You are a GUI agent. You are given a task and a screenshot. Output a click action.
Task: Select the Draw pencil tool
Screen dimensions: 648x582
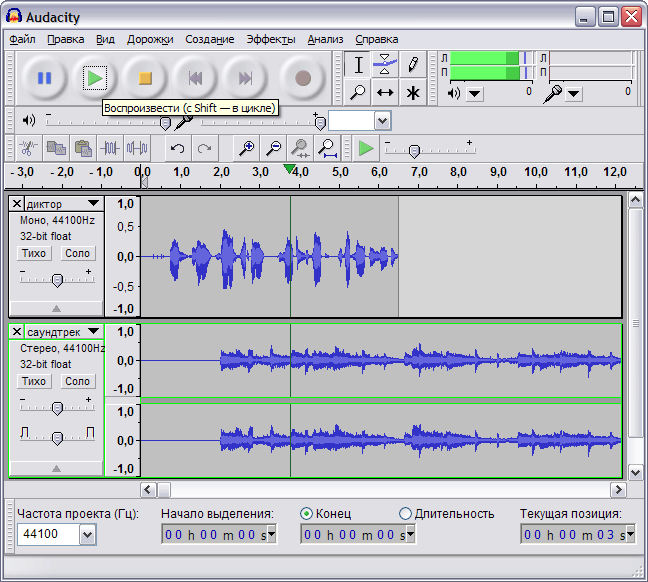point(412,65)
